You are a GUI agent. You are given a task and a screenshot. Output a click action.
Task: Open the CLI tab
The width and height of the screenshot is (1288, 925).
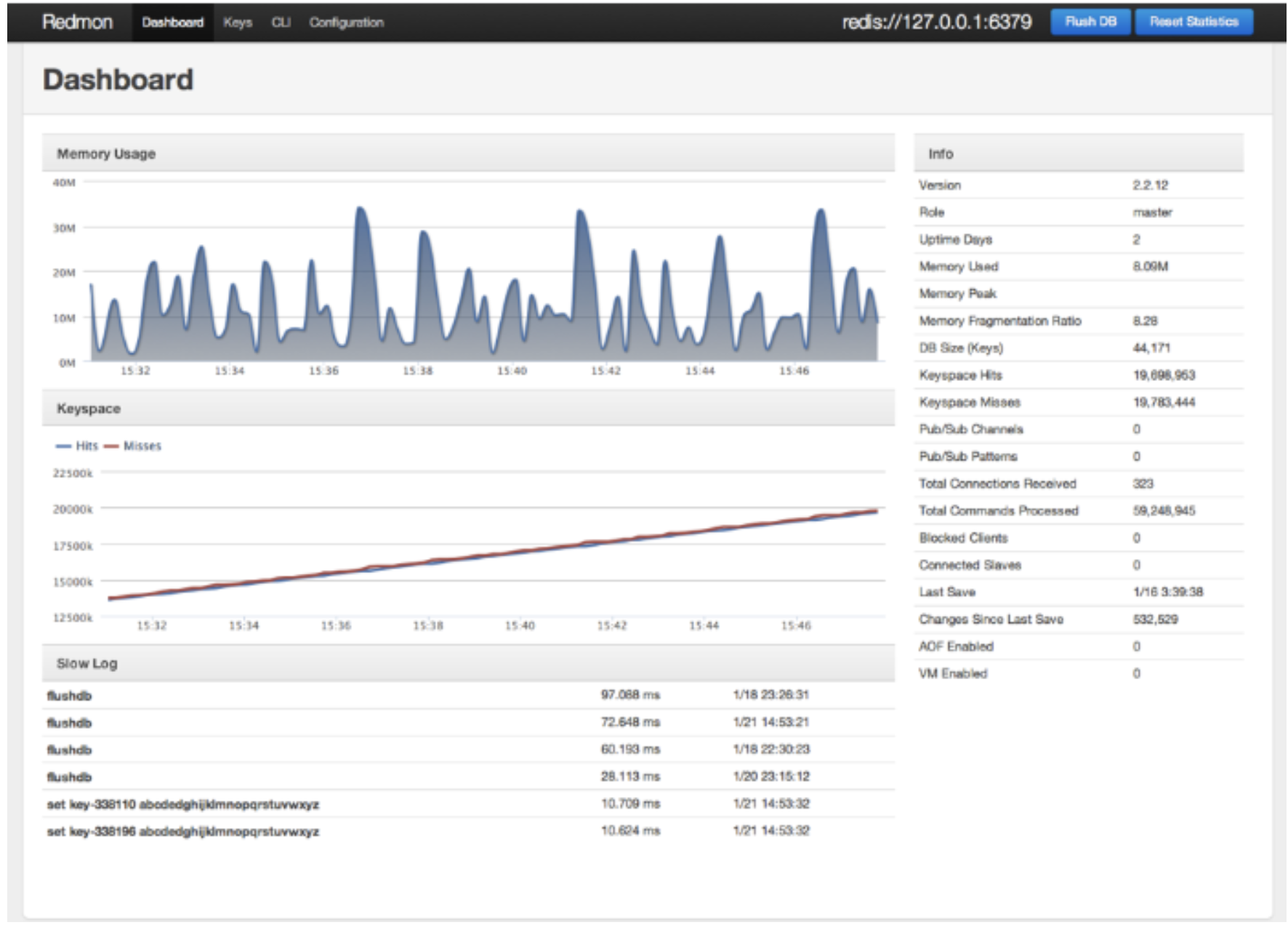click(x=281, y=23)
